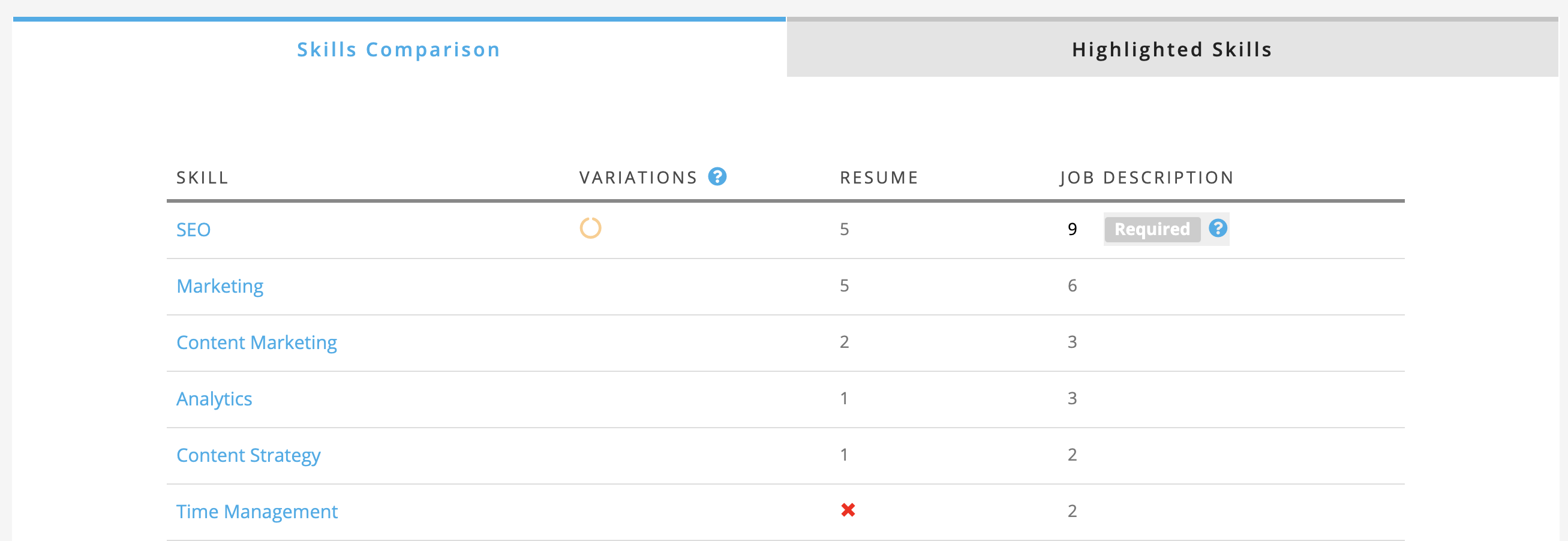Click the help icon next to Required badge
Screen dimensions: 1568x541
[x=1218, y=228]
